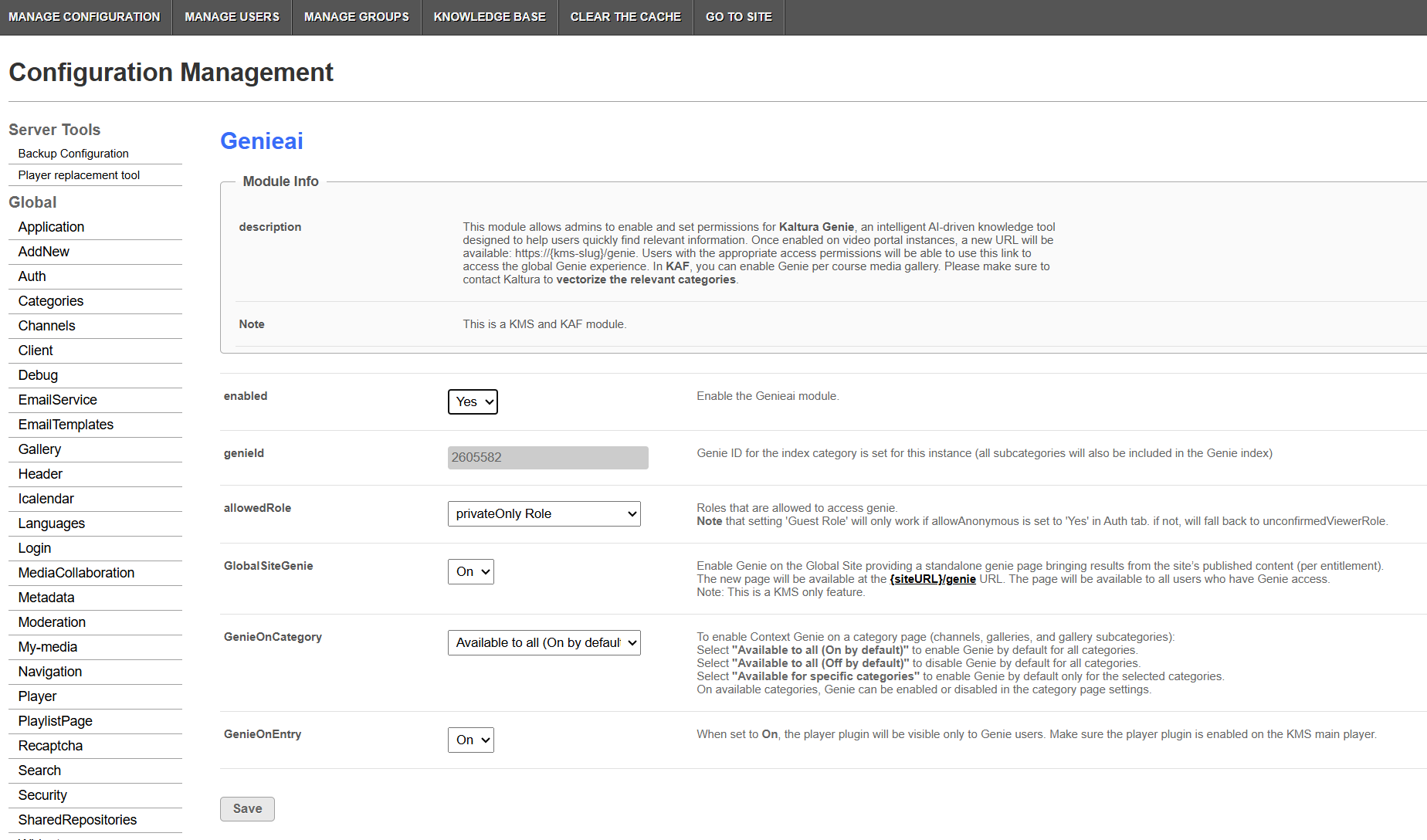1427x840 pixels.
Task: Navigate to the Client module
Action: [x=36, y=351]
